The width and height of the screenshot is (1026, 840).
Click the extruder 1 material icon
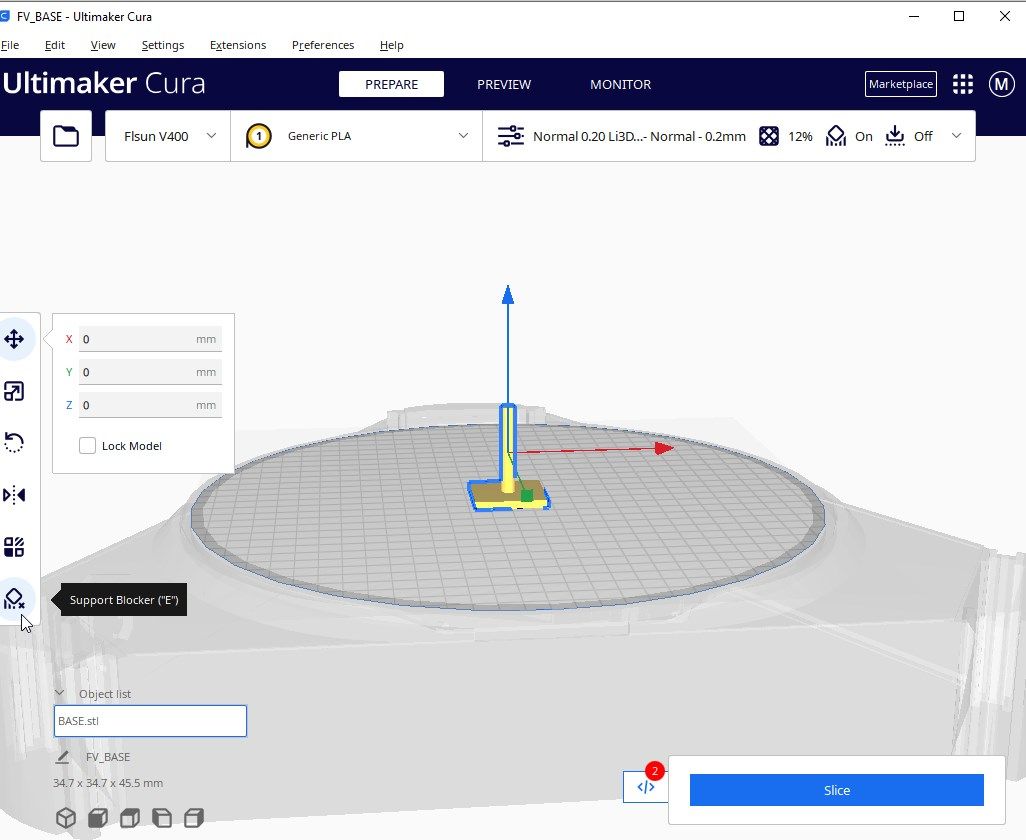(258, 136)
